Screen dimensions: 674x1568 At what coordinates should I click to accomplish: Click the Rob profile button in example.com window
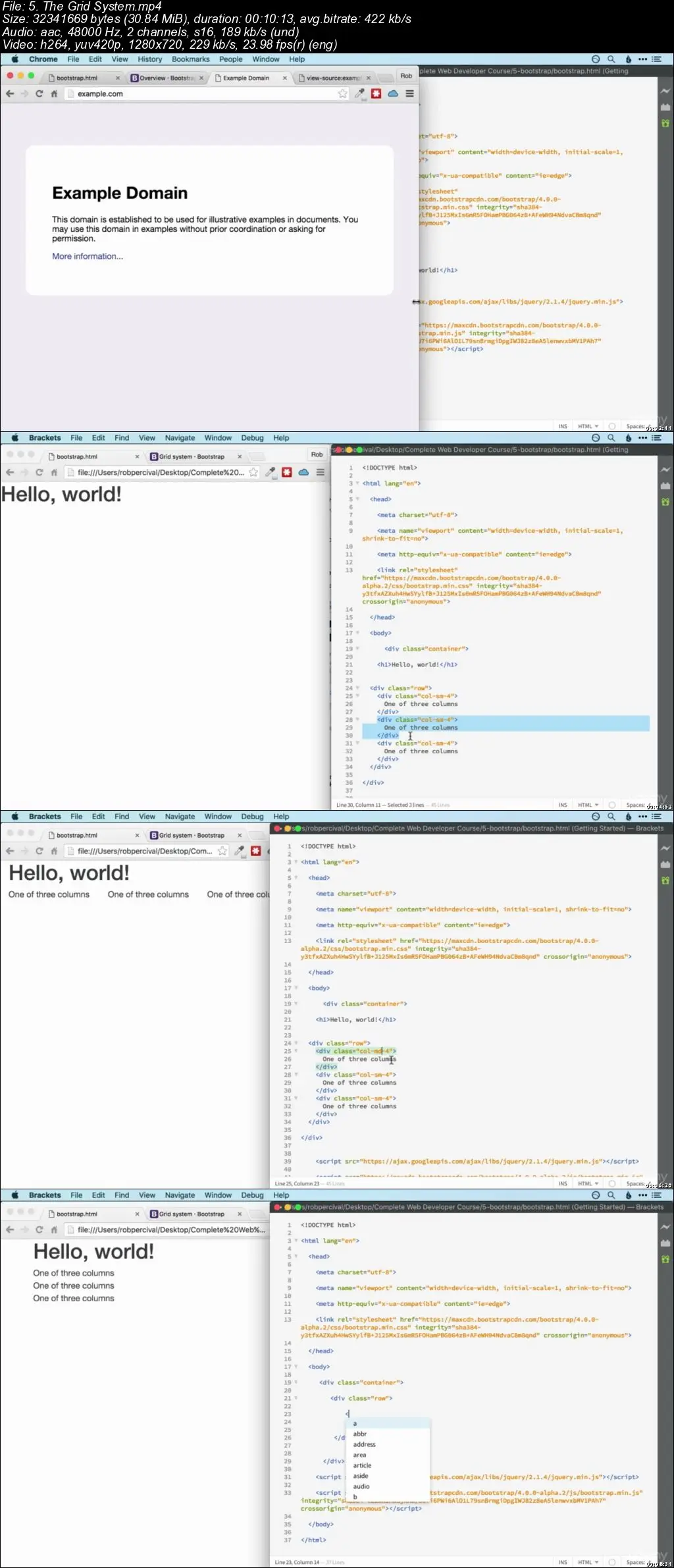click(x=406, y=76)
